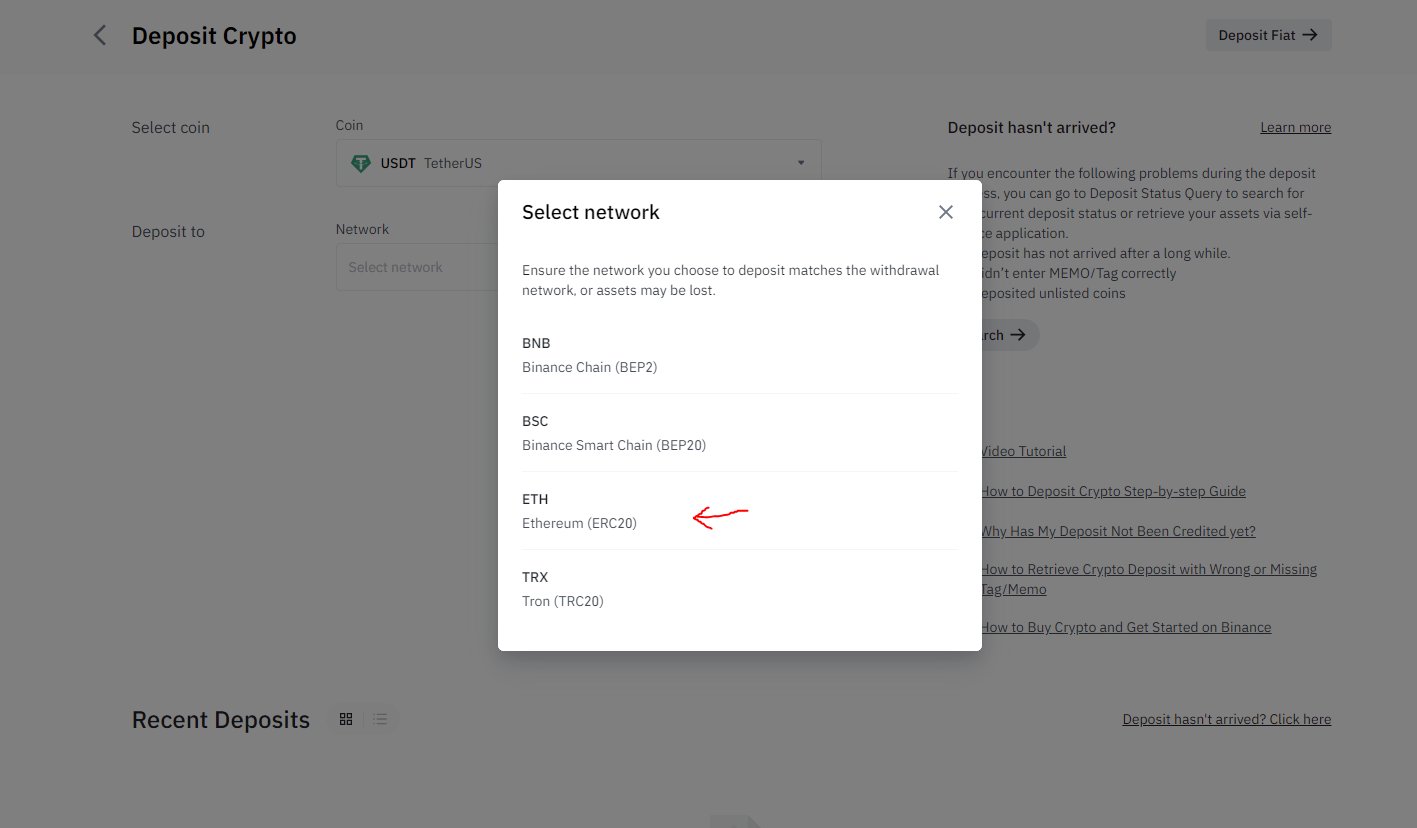This screenshot has width=1417, height=828.
Task: Choose the BNB Binance Chain (BEP2) network
Action: [x=739, y=355]
